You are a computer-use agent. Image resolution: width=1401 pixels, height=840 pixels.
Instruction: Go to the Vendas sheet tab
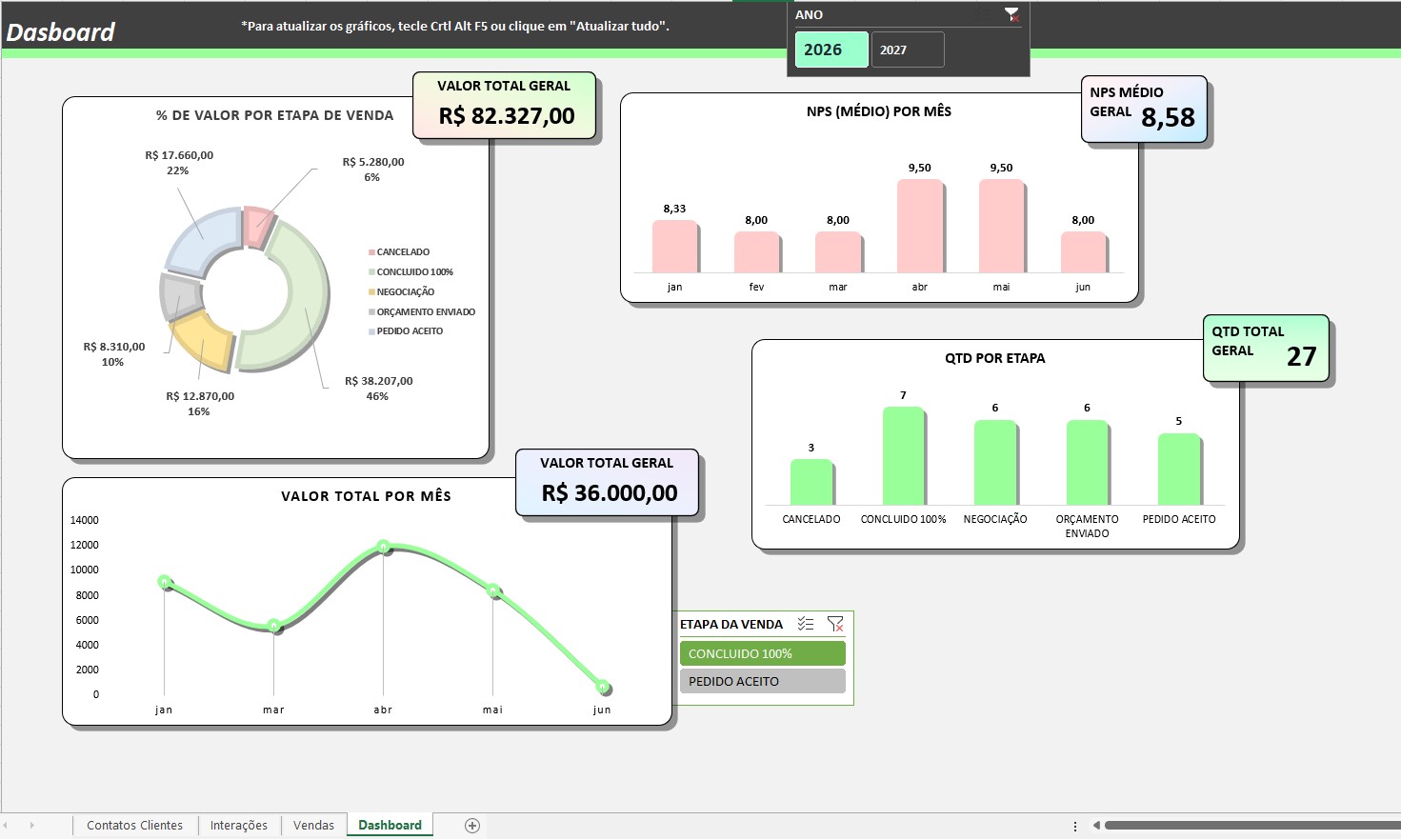[x=313, y=826]
